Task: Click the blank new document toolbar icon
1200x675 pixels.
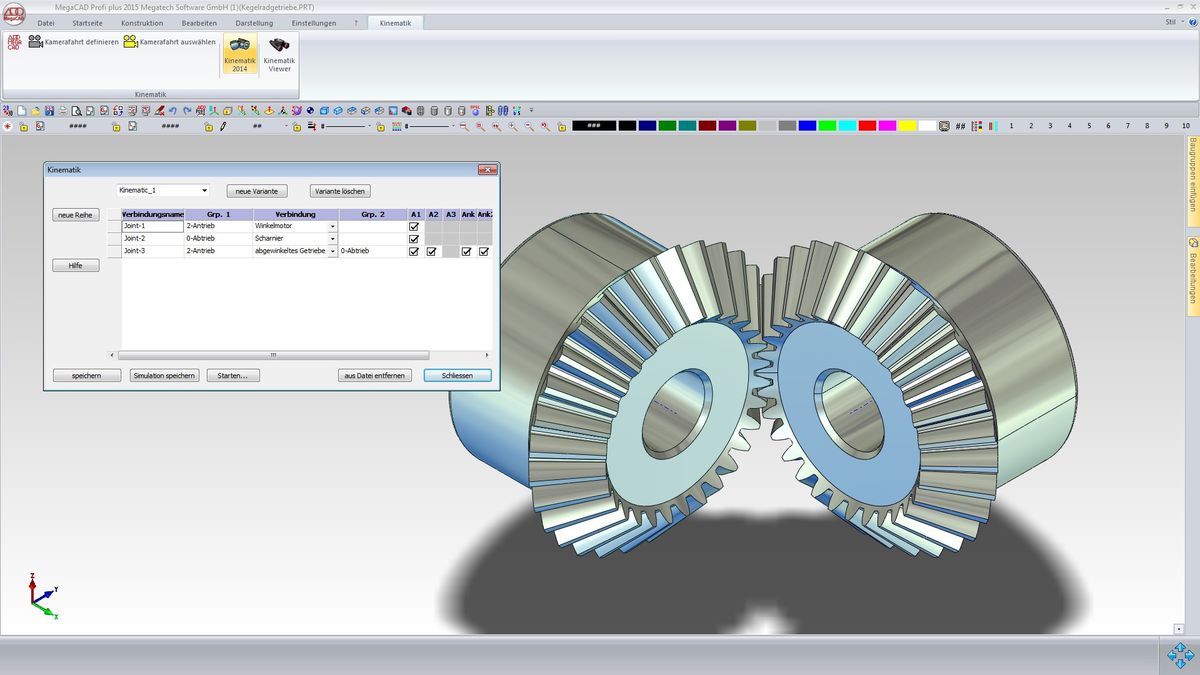Action: point(21,110)
